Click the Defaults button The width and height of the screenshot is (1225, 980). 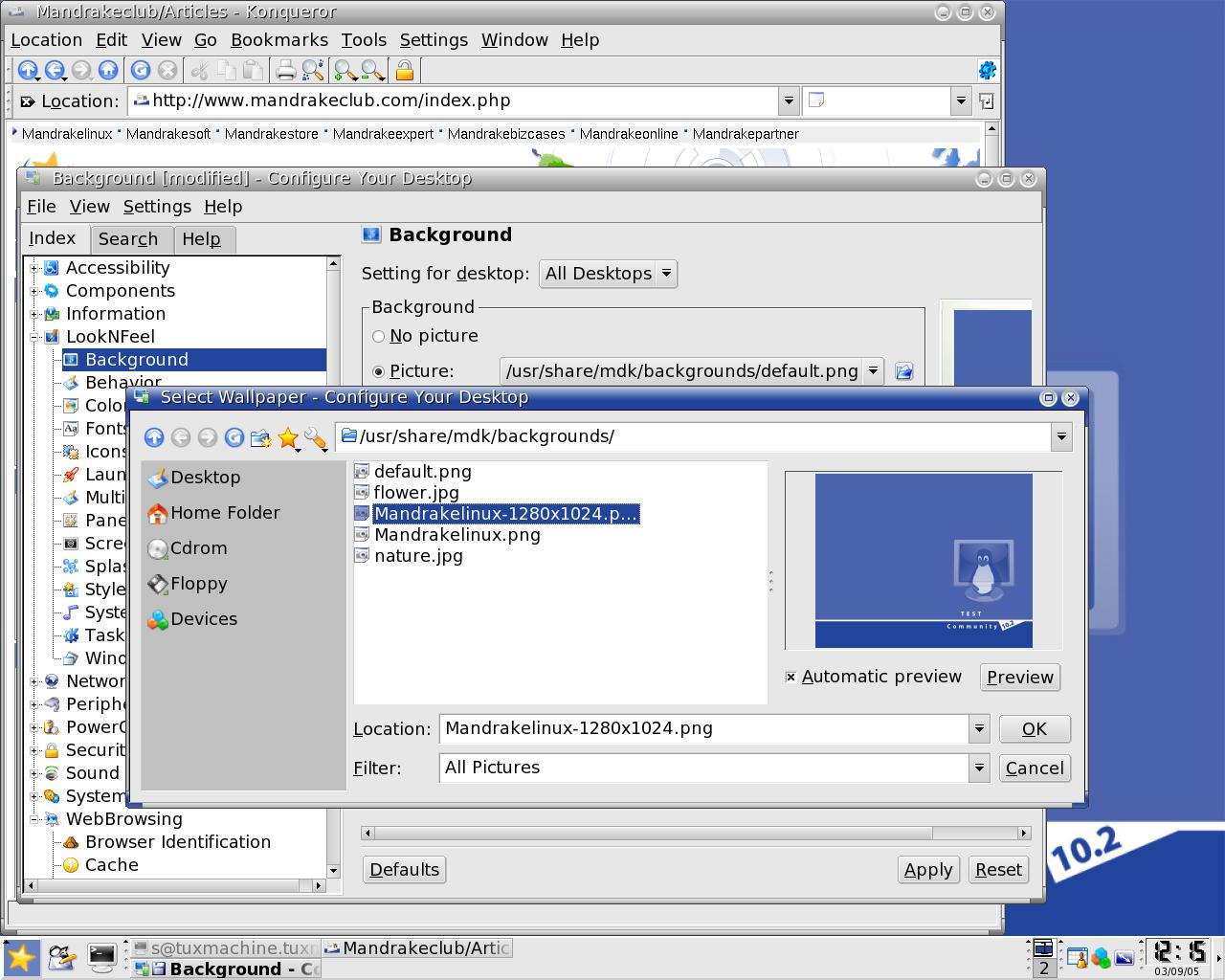[405, 870]
